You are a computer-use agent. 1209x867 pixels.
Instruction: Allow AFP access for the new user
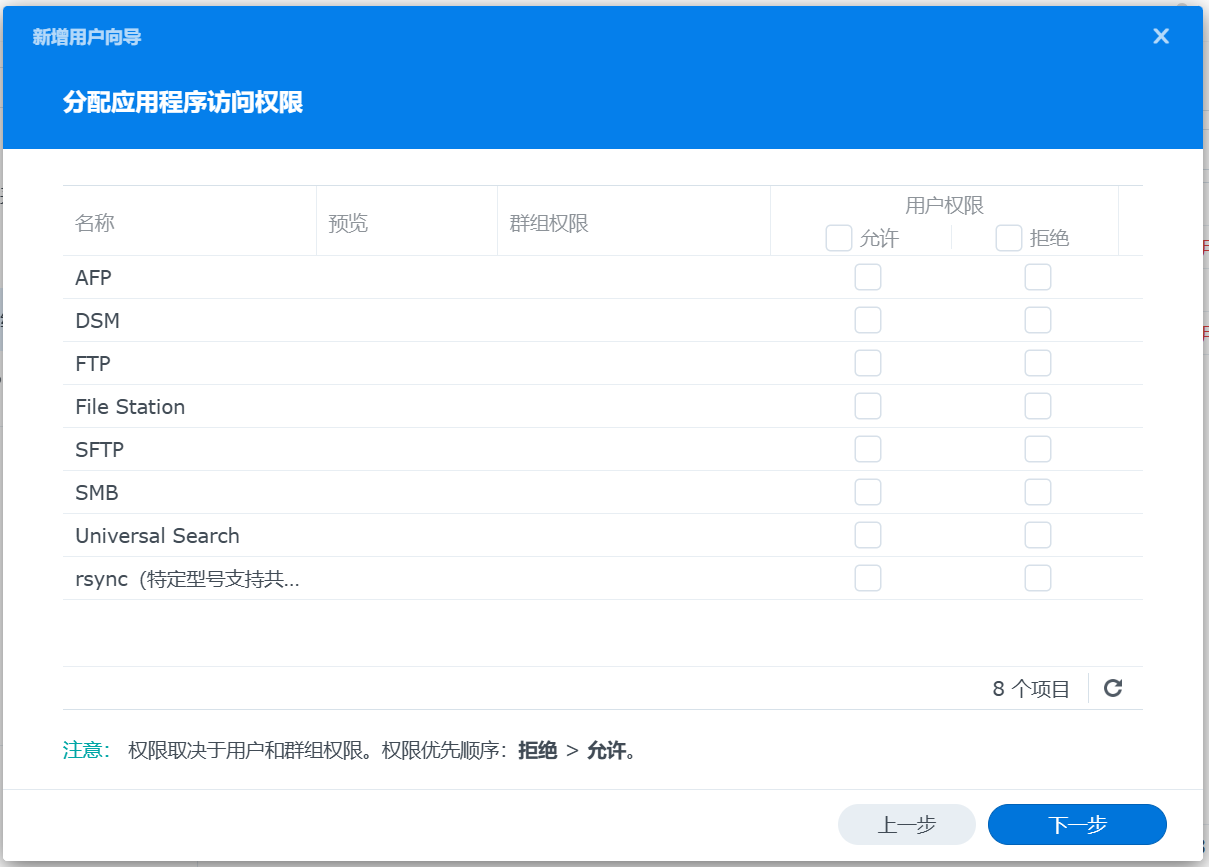[868, 277]
